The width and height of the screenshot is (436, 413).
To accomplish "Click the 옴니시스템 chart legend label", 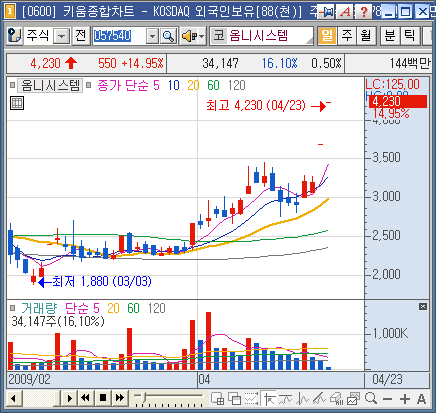I will (50, 86).
